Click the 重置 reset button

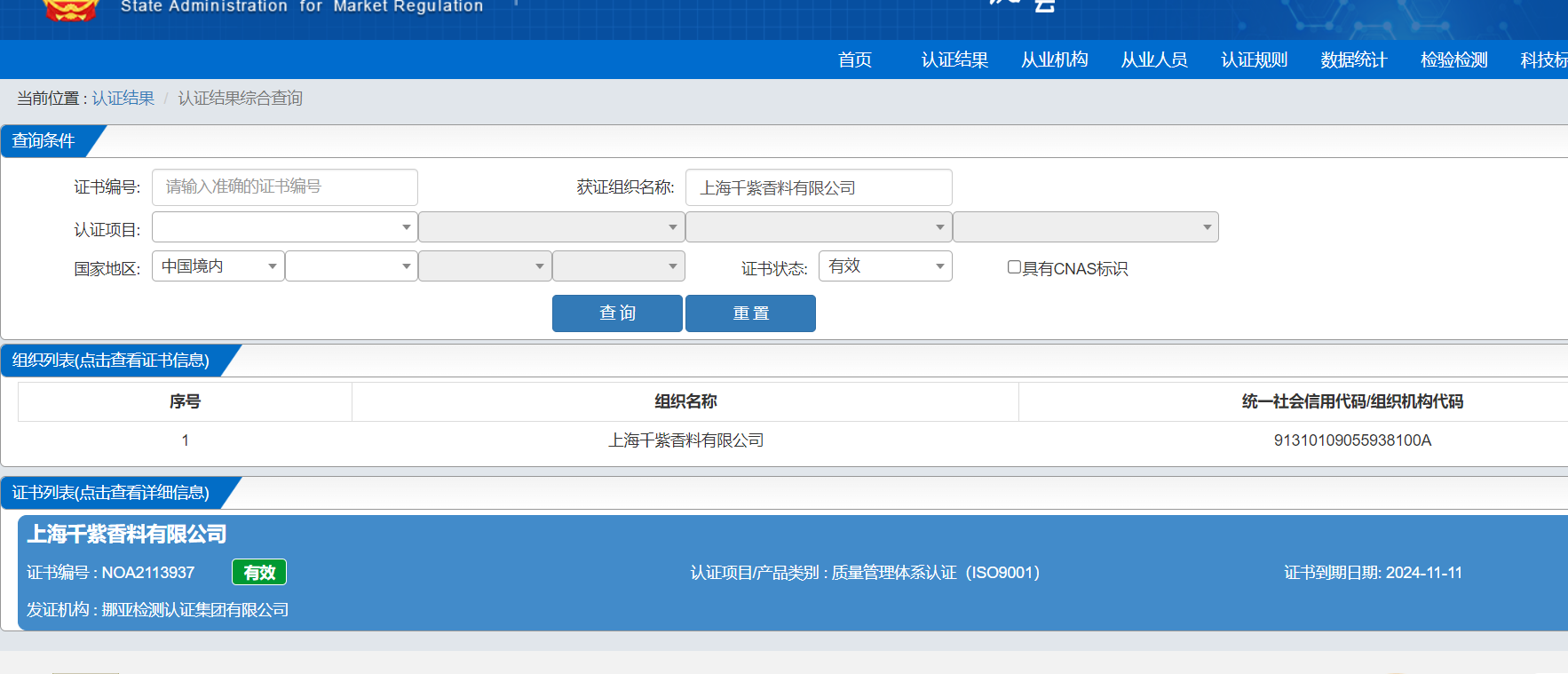tap(750, 313)
